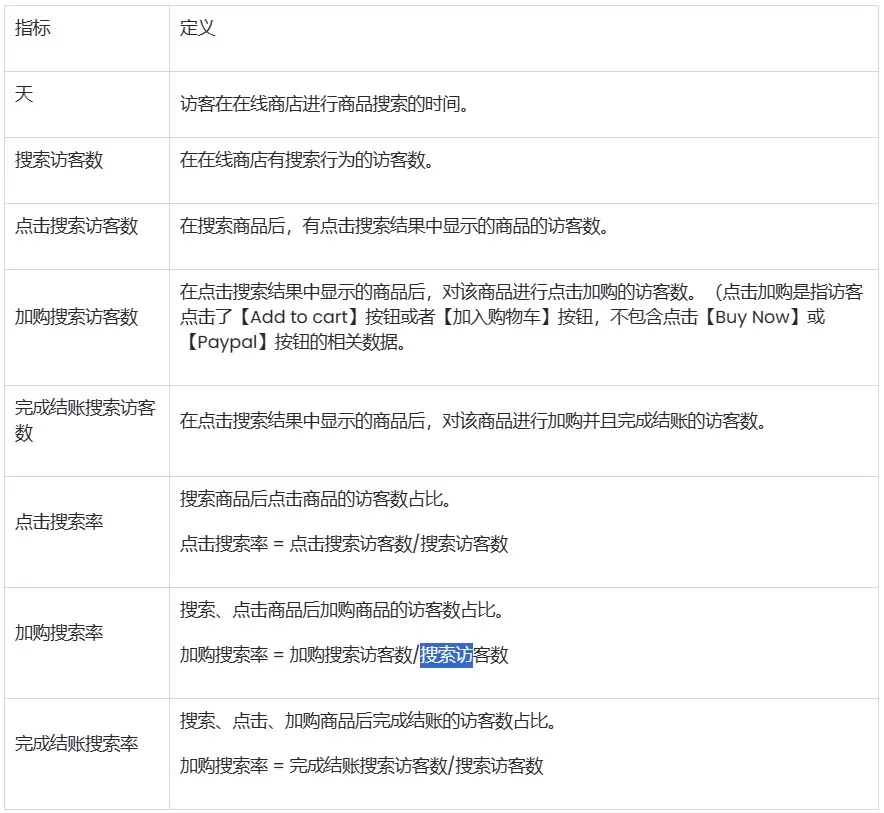Click the 完成结账搜索访客数 formula text

(x=365, y=766)
